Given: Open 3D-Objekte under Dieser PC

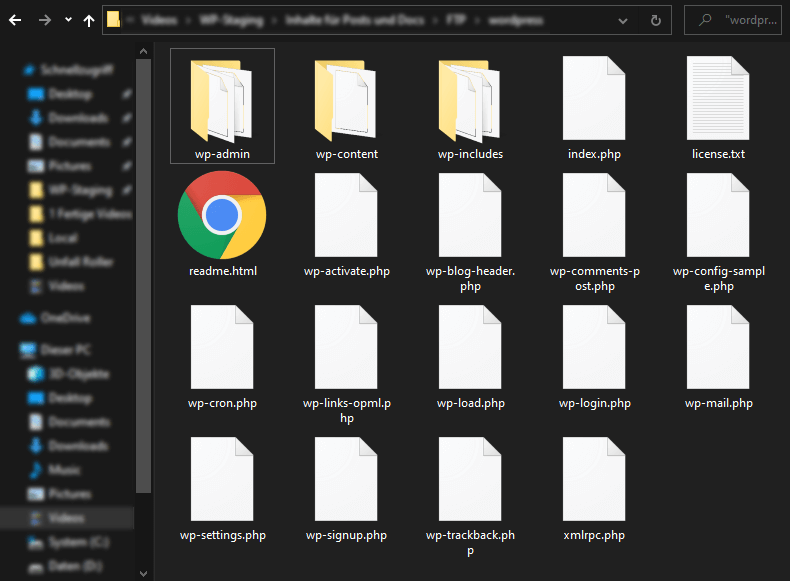Looking at the screenshot, I should point(69,374).
